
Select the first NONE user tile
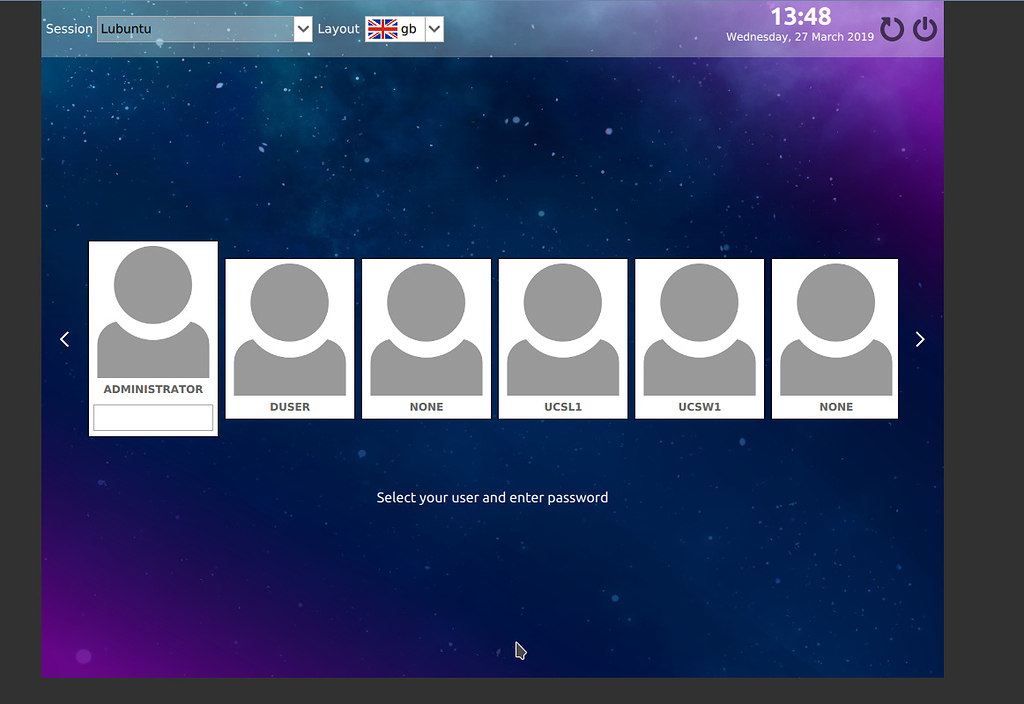pos(426,337)
